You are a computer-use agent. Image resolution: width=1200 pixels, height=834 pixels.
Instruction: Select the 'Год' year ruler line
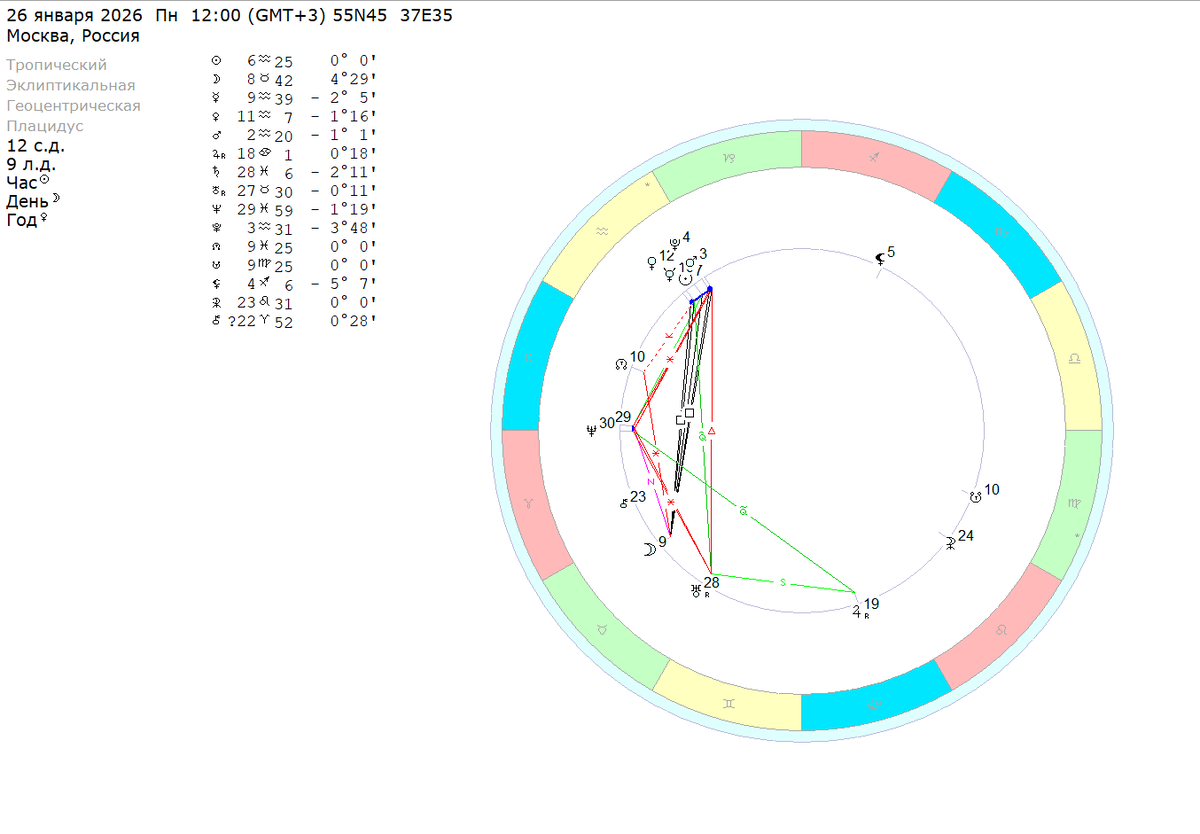tap(27, 219)
